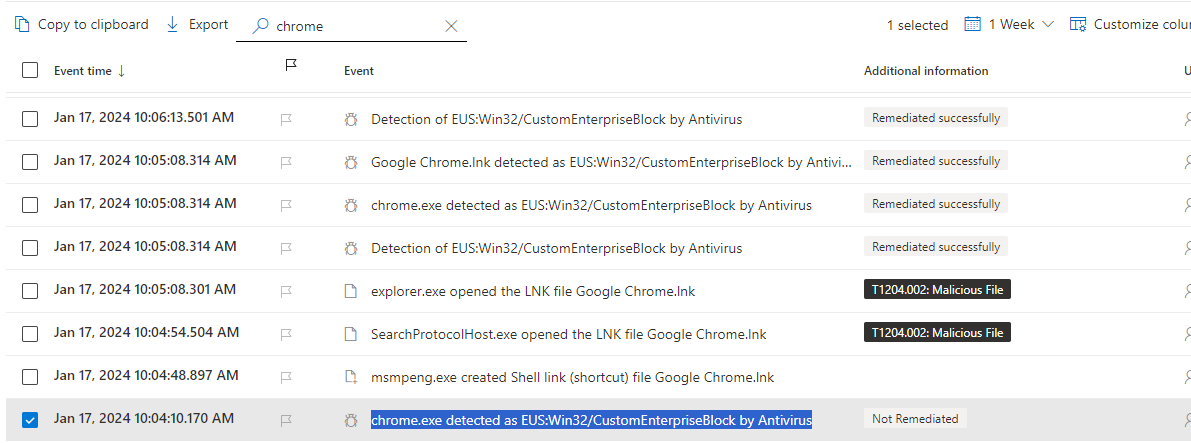Click the Event column header
The width and height of the screenshot is (1191, 443).
[359, 71]
